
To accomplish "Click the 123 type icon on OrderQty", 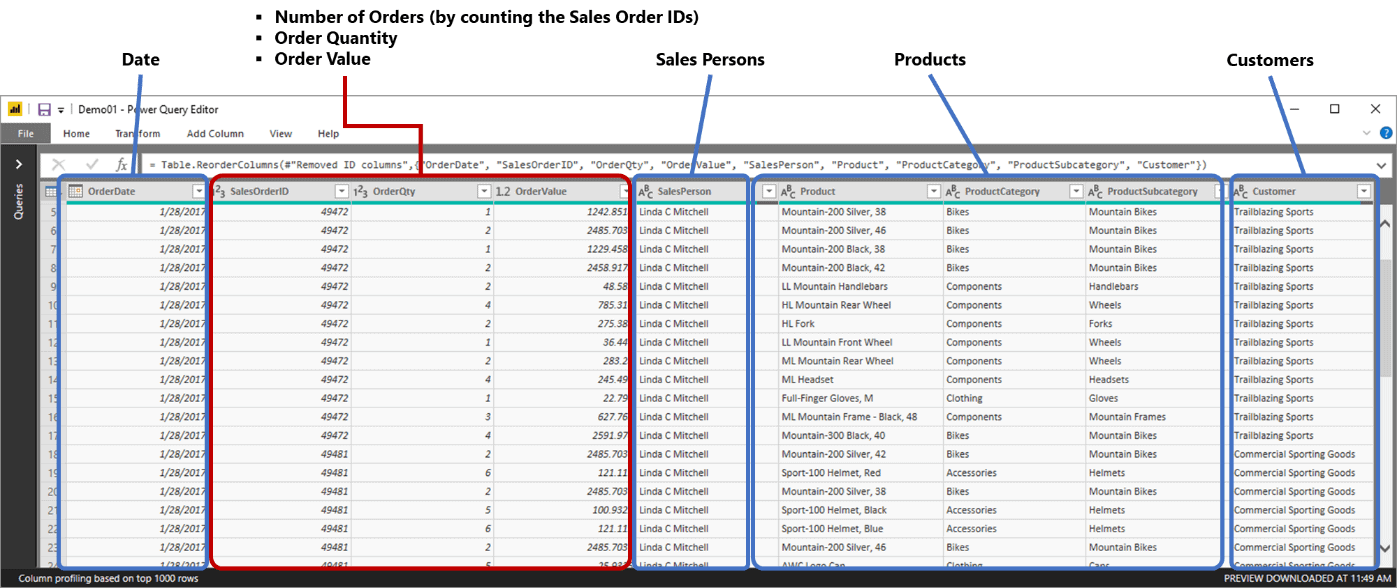I will [x=361, y=191].
